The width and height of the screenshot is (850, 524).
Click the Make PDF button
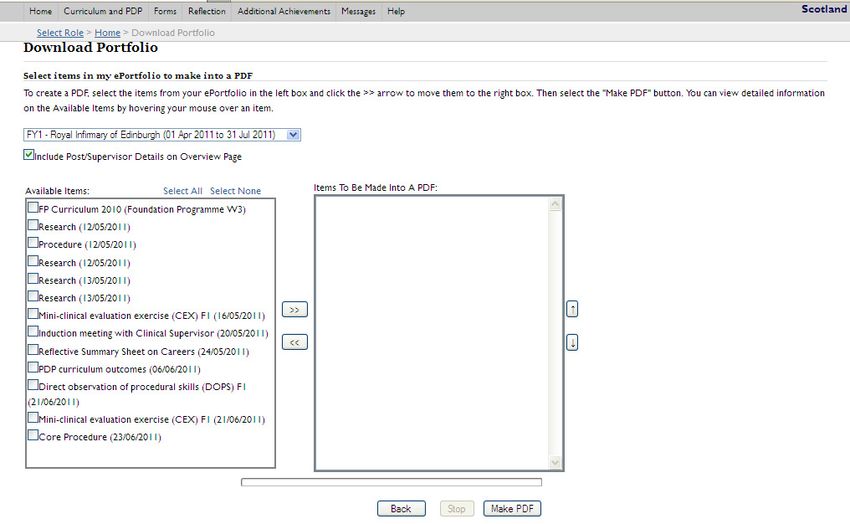pyautogui.click(x=512, y=508)
